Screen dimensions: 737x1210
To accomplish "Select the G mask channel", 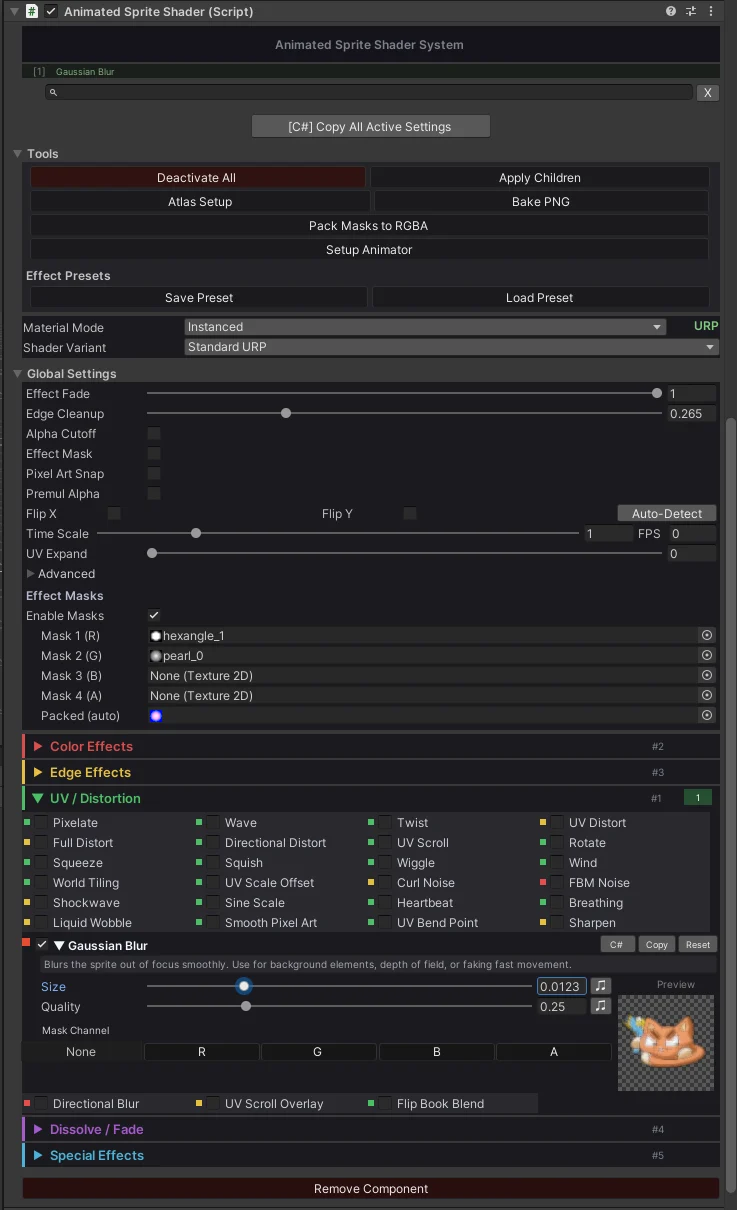I will tap(318, 1051).
